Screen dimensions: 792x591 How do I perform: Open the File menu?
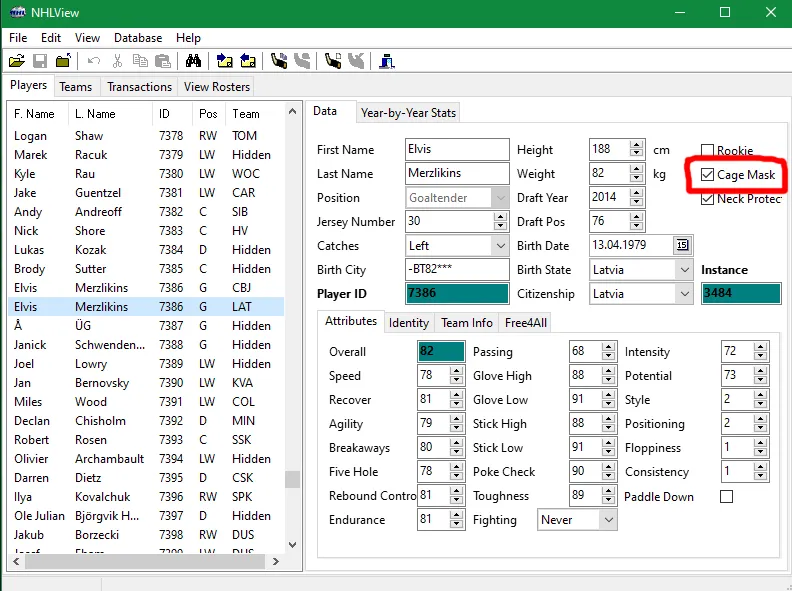pos(18,38)
